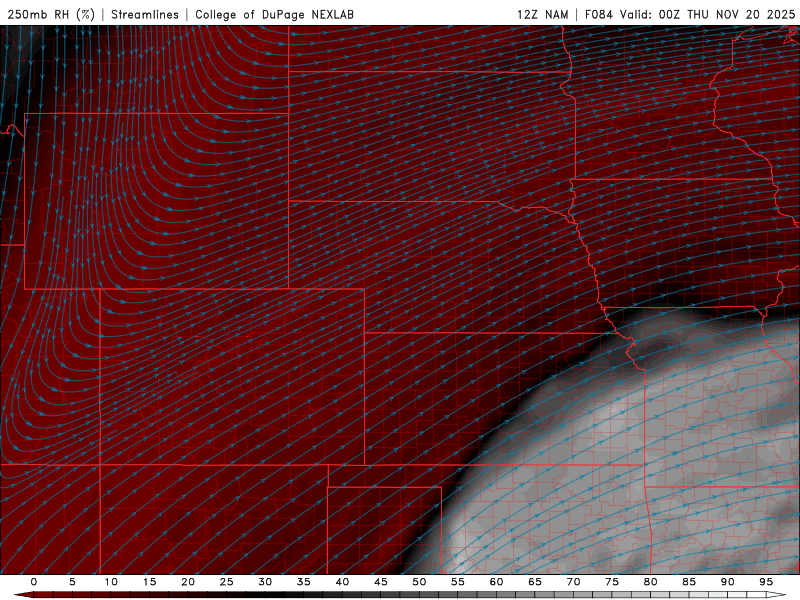Viewport: 800px width, 600px height.
Task: Click the "25" label on the color scale
Action: [227, 582]
